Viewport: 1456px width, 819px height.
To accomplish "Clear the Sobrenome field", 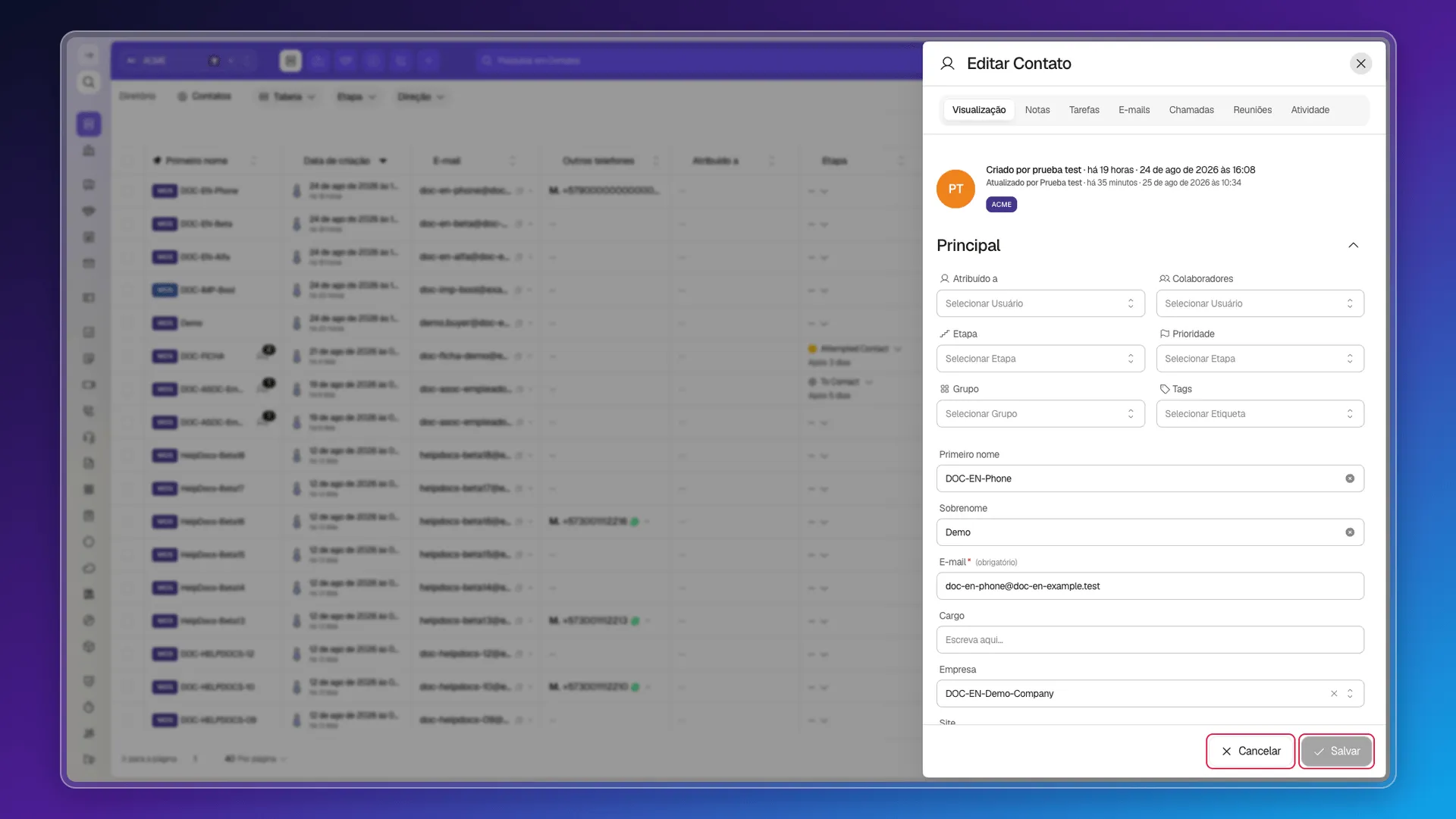I will [1350, 532].
